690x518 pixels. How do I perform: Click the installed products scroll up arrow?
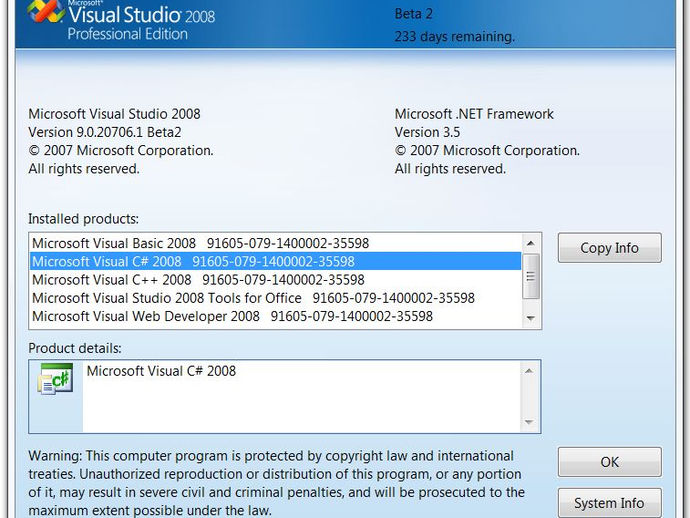[531, 243]
